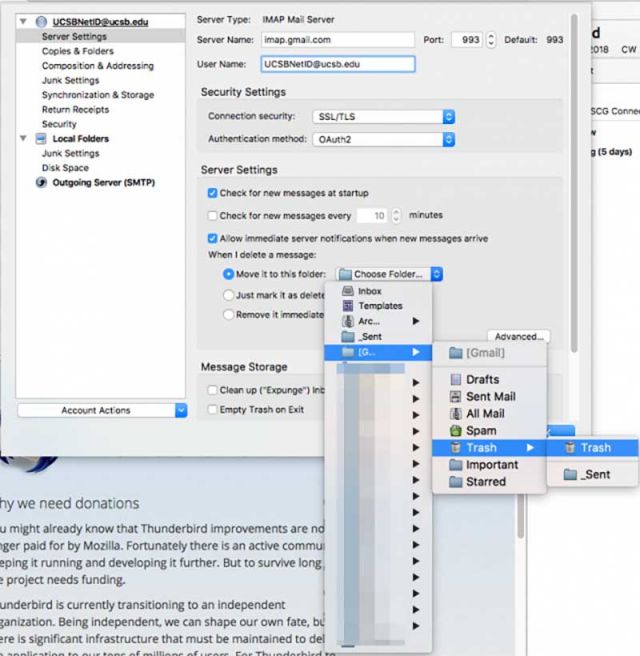Enable Empty Trash on Exit checkbox

tap(212, 409)
